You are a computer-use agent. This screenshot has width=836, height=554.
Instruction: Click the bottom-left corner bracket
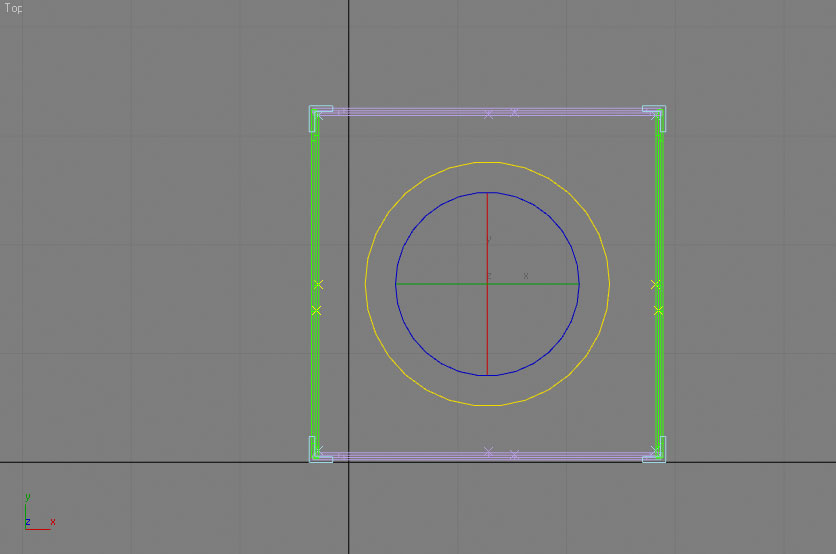pos(314,455)
